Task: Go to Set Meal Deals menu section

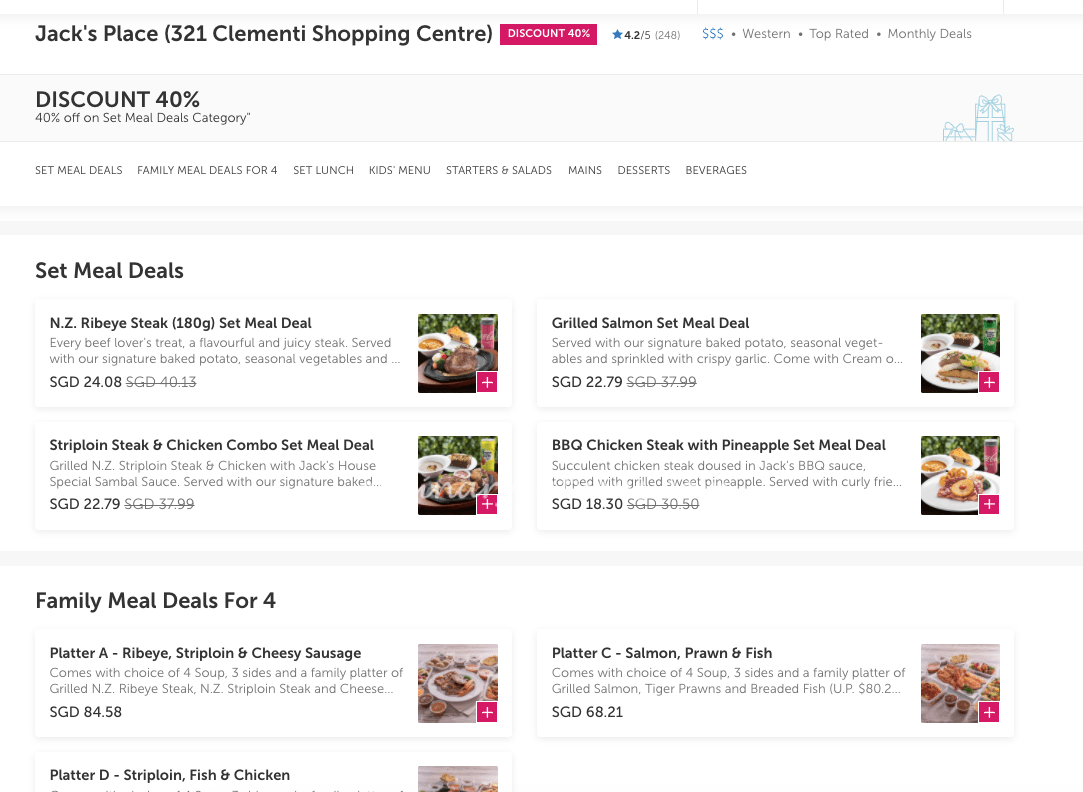Action: click(79, 171)
